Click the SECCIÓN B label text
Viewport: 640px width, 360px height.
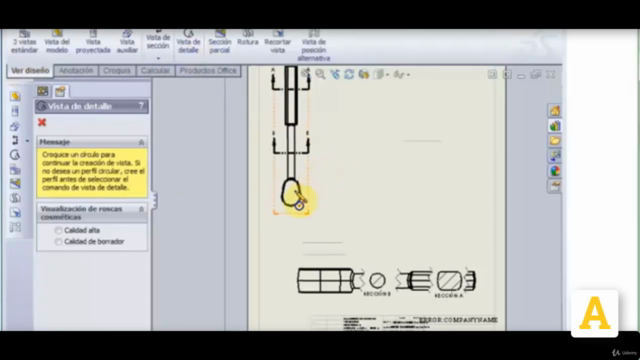tap(377, 294)
